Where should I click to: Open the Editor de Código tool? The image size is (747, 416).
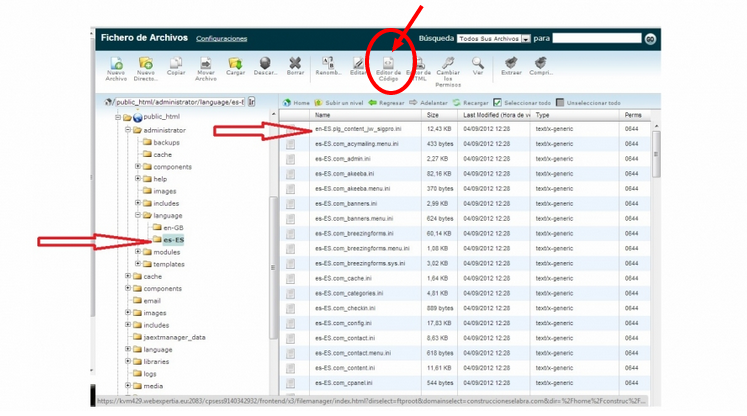pyautogui.click(x=388, y=63)
